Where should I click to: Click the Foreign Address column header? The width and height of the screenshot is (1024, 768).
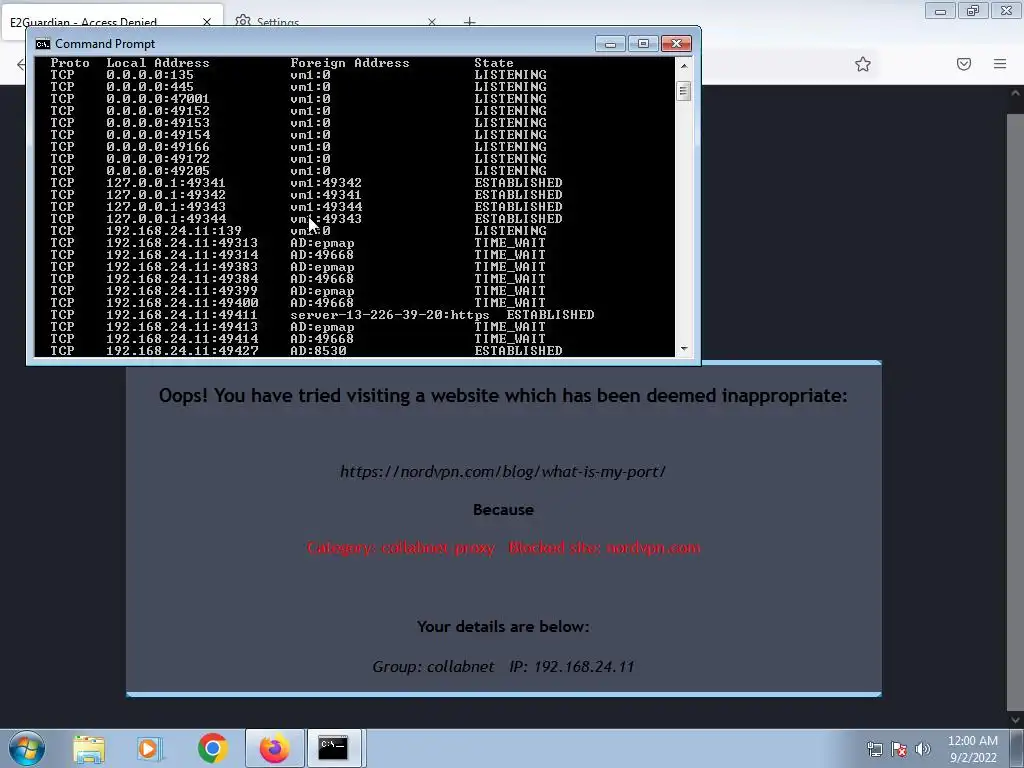[349, 63]
